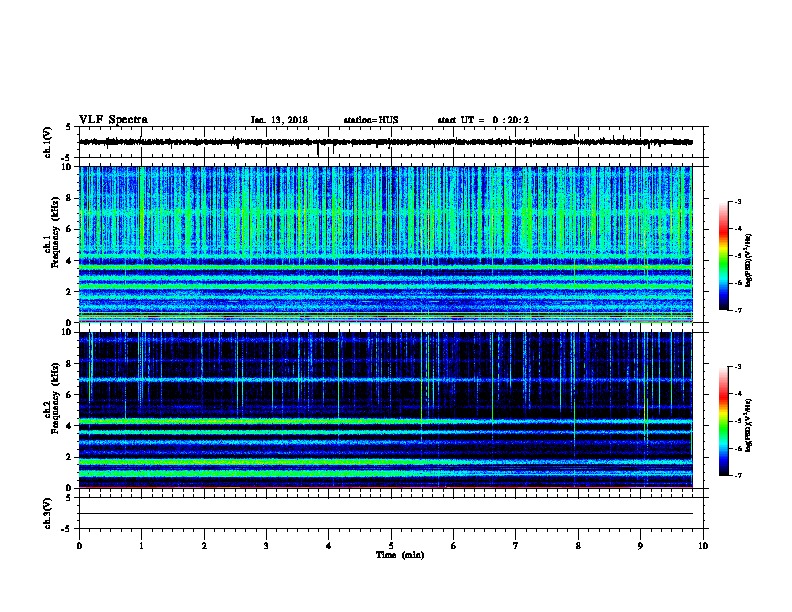Viewport: 792px width, 612px height.
Task: Click the "-5" tick of ch.1(V) axis
Action: (x=67, y=158)
